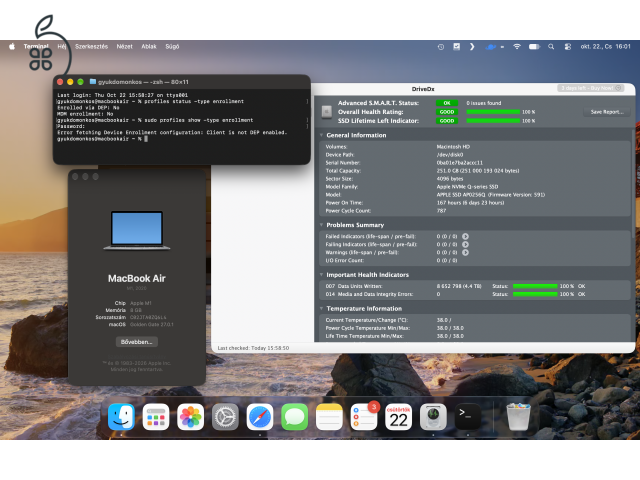
Task: Click the 3 days left - Buy Now button
Action: [x=591, y=88]
